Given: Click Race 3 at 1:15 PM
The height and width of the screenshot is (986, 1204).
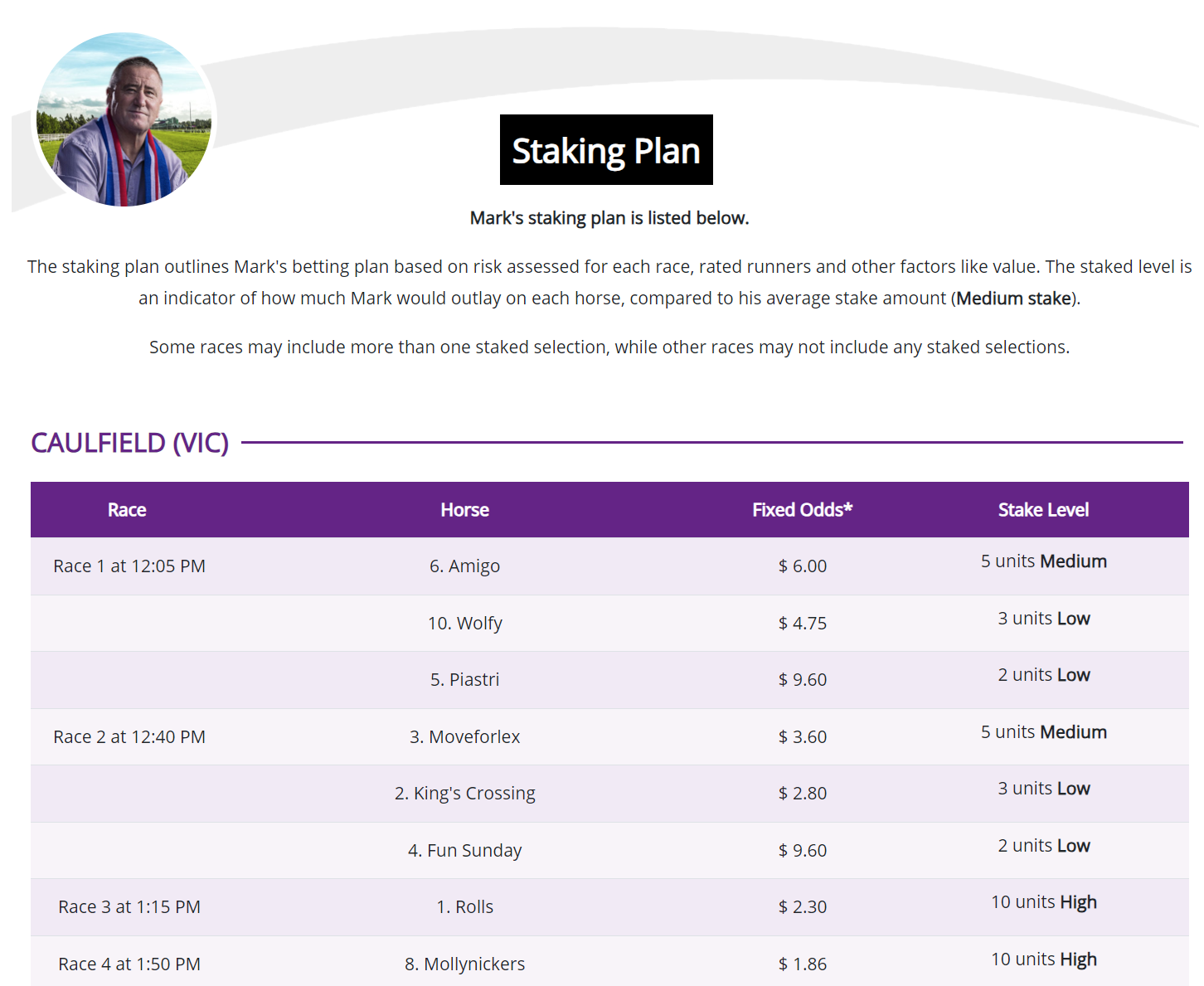Looking at the screenshot, I should click(129, 906).
